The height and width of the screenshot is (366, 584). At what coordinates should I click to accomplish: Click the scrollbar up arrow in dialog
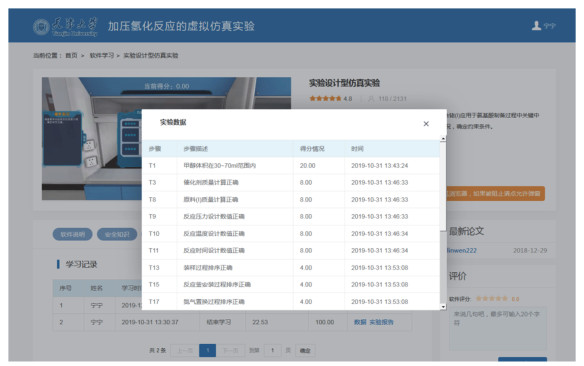pyautogui.click(x=443, y=139)
